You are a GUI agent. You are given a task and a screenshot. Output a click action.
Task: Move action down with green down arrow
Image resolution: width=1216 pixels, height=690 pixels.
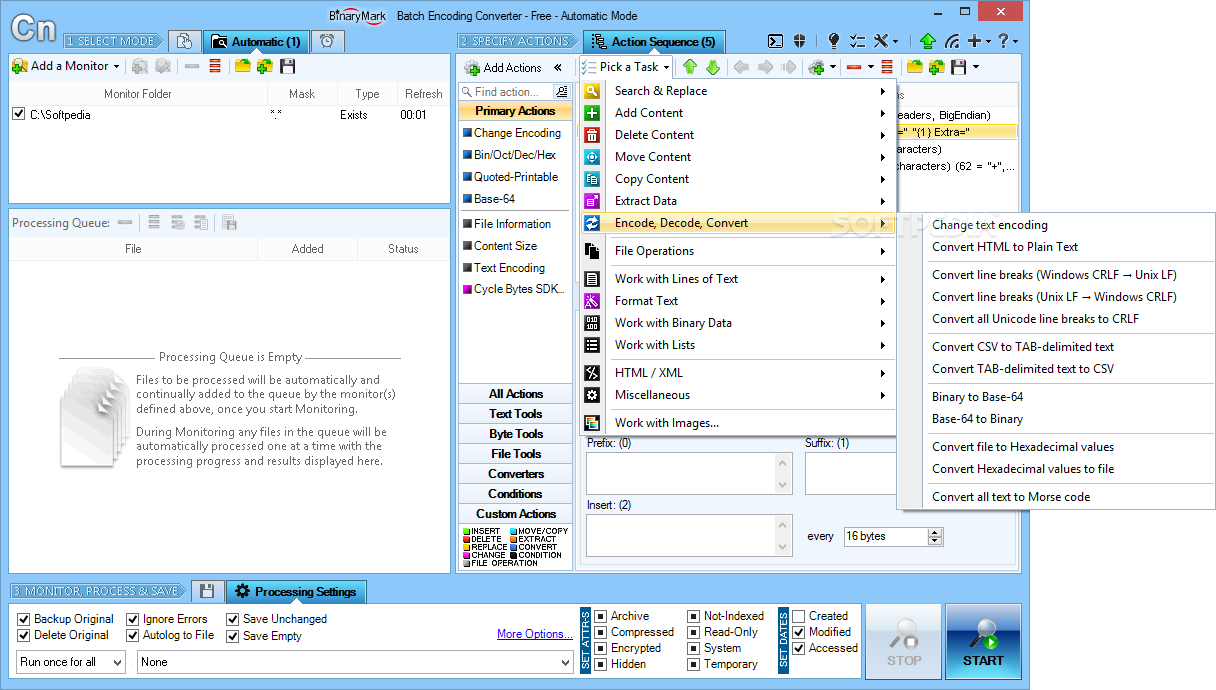pyautogui.click(x=713, y=67)
